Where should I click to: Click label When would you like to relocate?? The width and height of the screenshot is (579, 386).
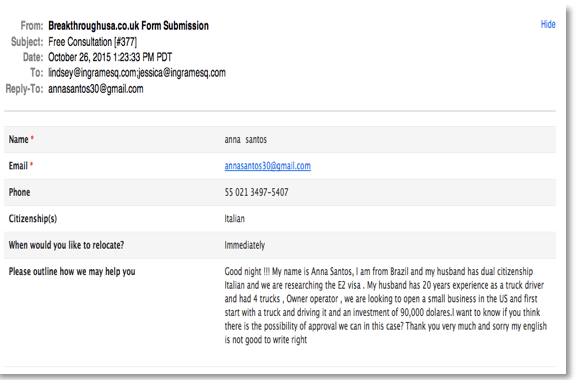[66, 245]
